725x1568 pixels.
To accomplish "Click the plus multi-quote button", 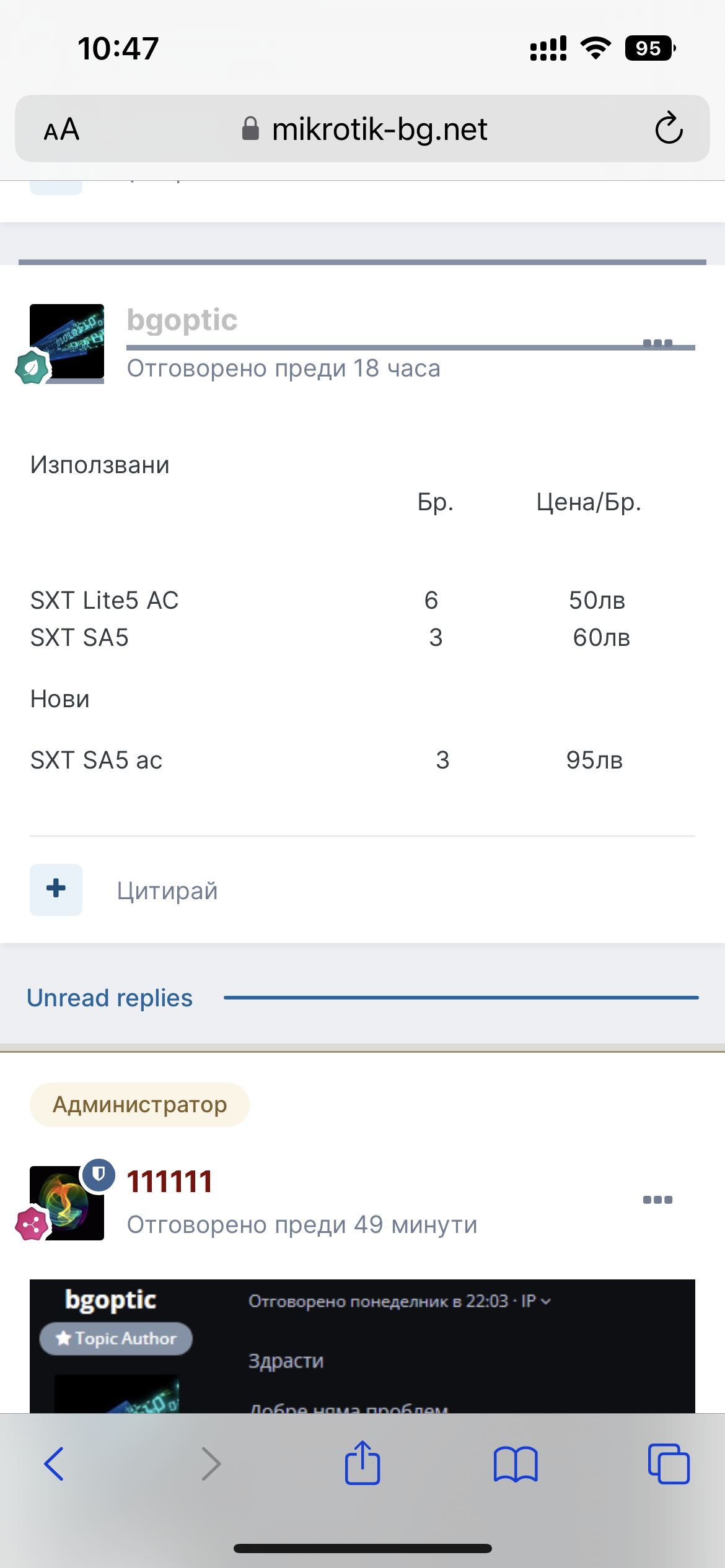I will click(x=56, y=889).
